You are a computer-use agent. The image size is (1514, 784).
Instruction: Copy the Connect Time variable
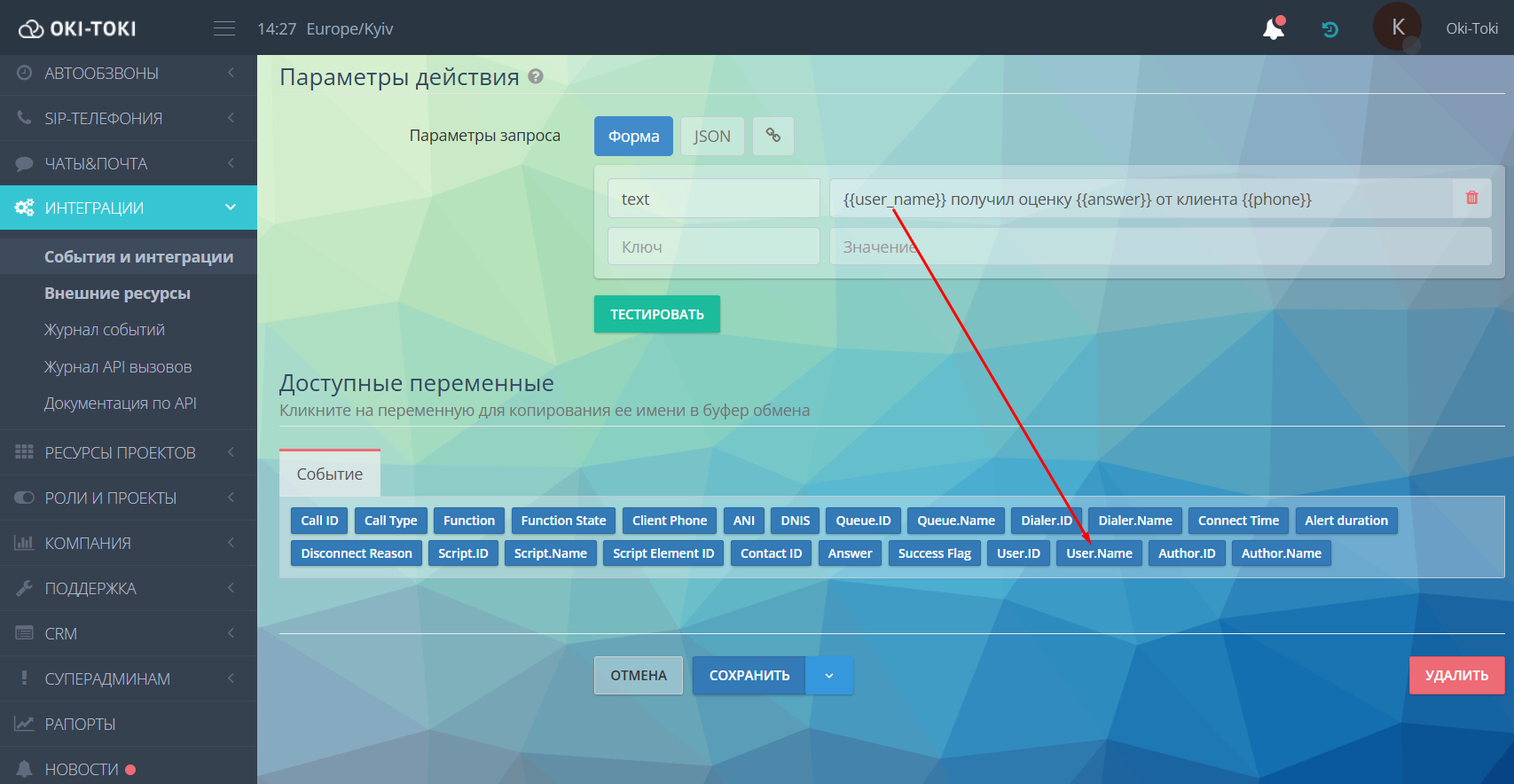pyautogui.click(x=1238, y=520)
